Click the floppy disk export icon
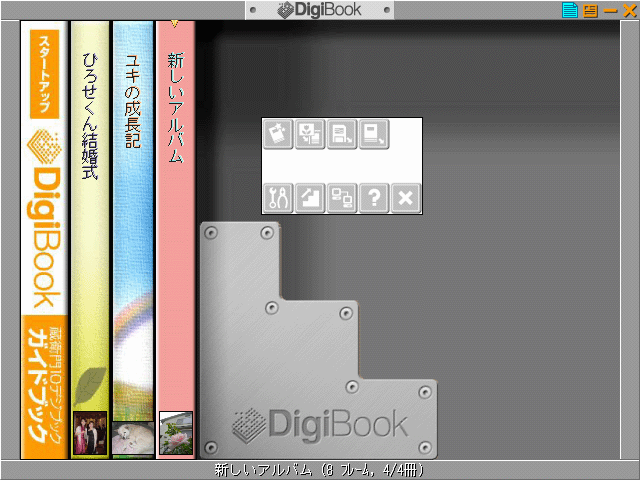640x480 pixels. (x=342, y=134)
